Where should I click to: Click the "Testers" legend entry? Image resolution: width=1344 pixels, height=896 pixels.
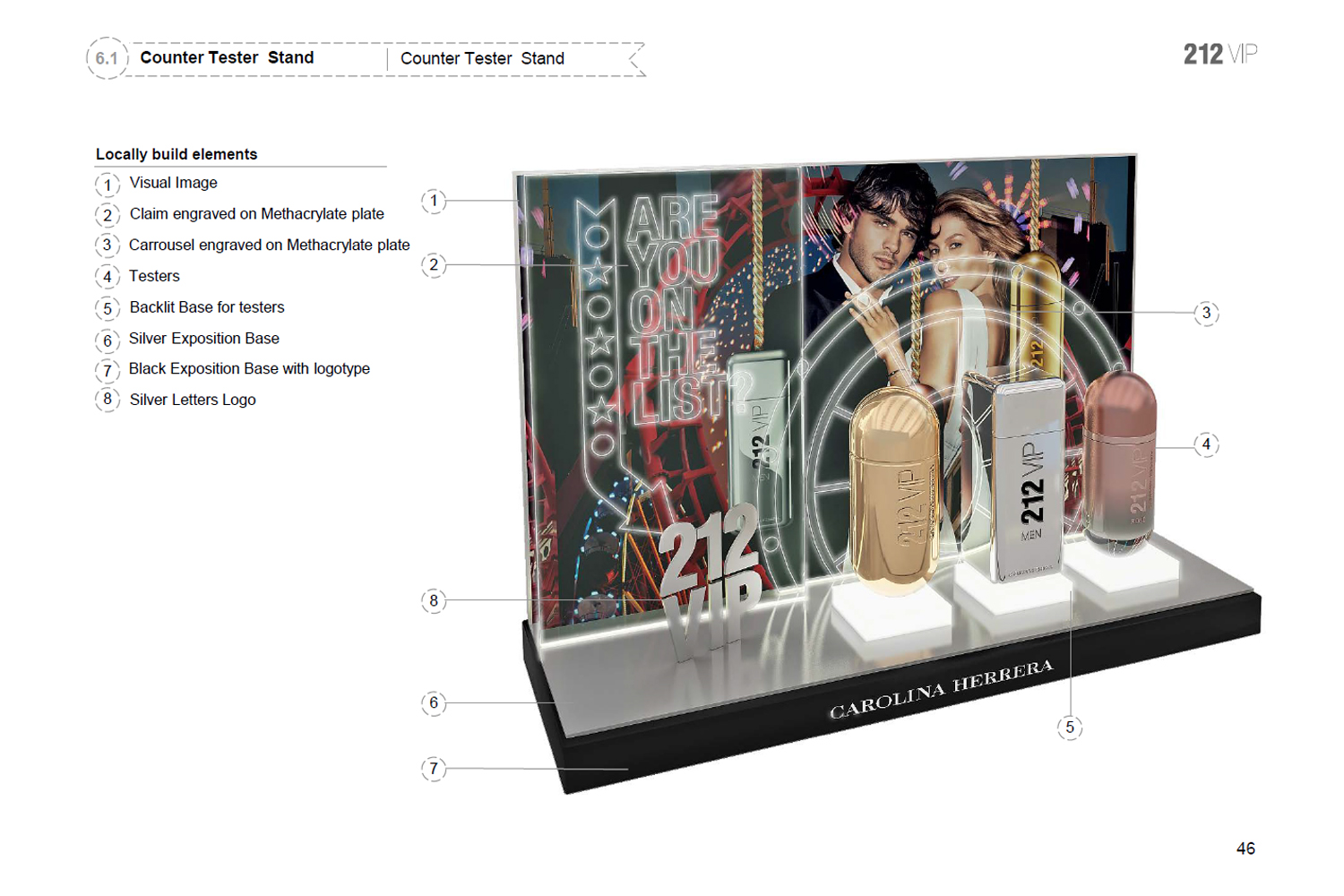[154, 276]
